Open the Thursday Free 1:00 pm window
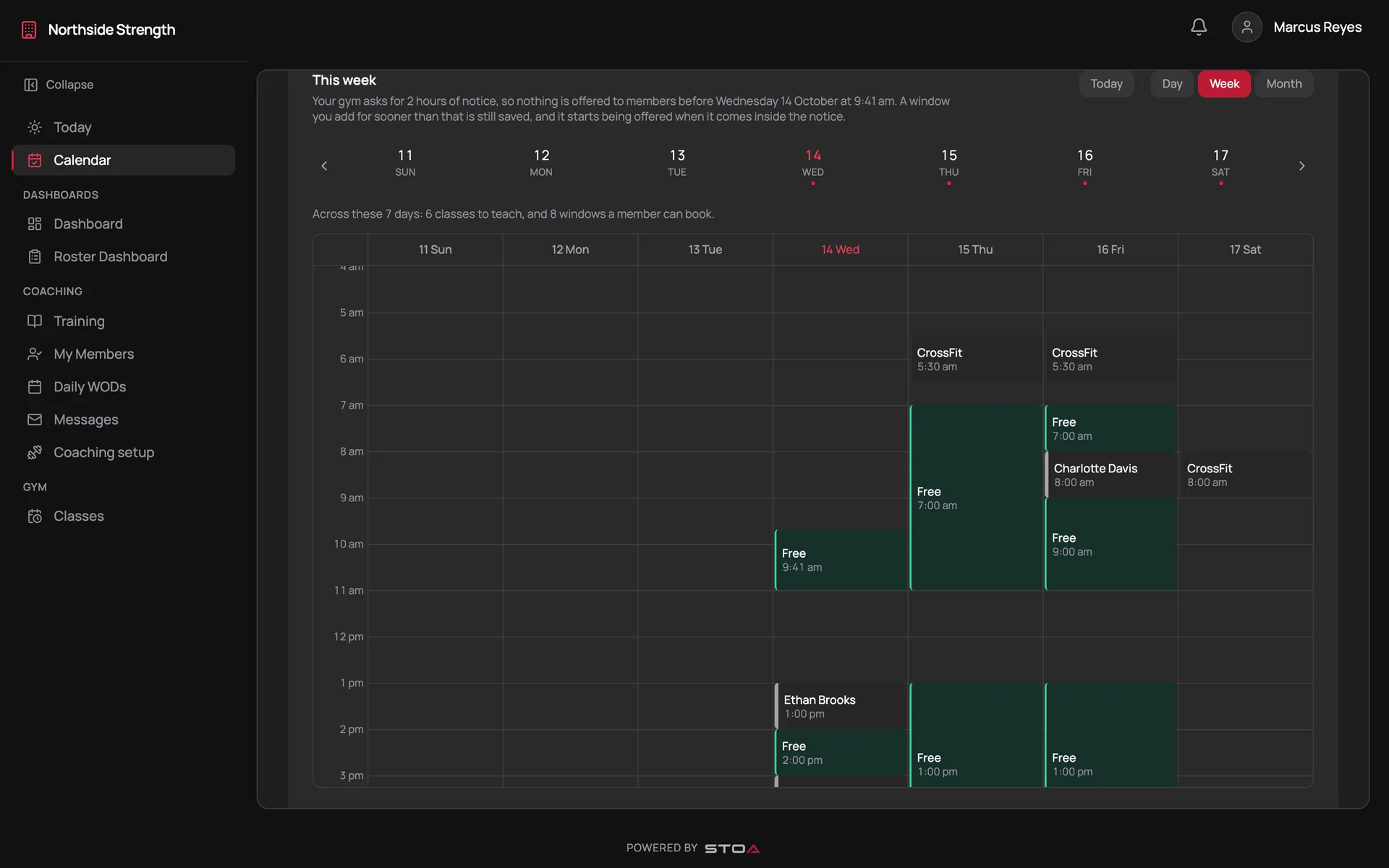The width and height of the screenshot is (1389, 868). click(x=975, y=735)
